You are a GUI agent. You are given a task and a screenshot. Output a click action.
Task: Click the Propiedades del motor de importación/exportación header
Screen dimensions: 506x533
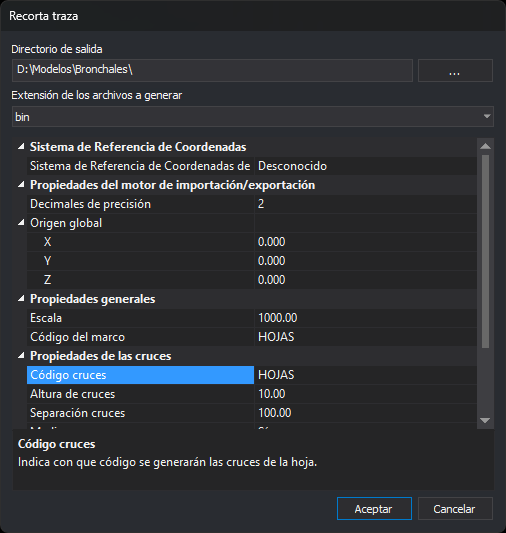pyautogui.click(x=173, y=185)
